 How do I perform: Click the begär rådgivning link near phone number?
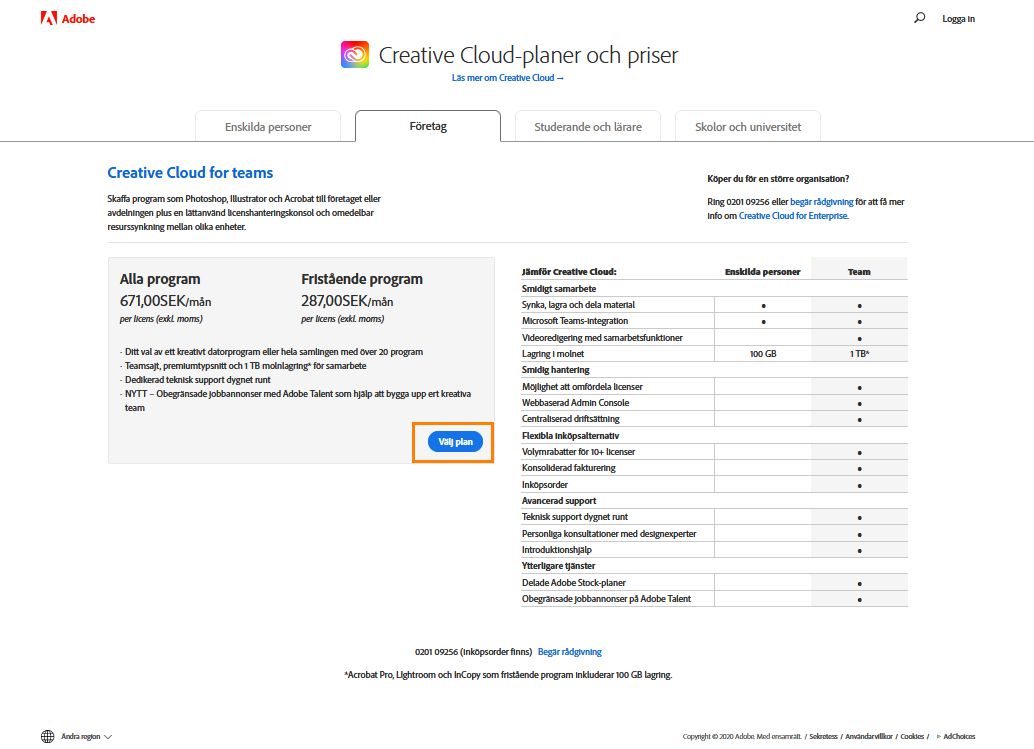point(822,202)
